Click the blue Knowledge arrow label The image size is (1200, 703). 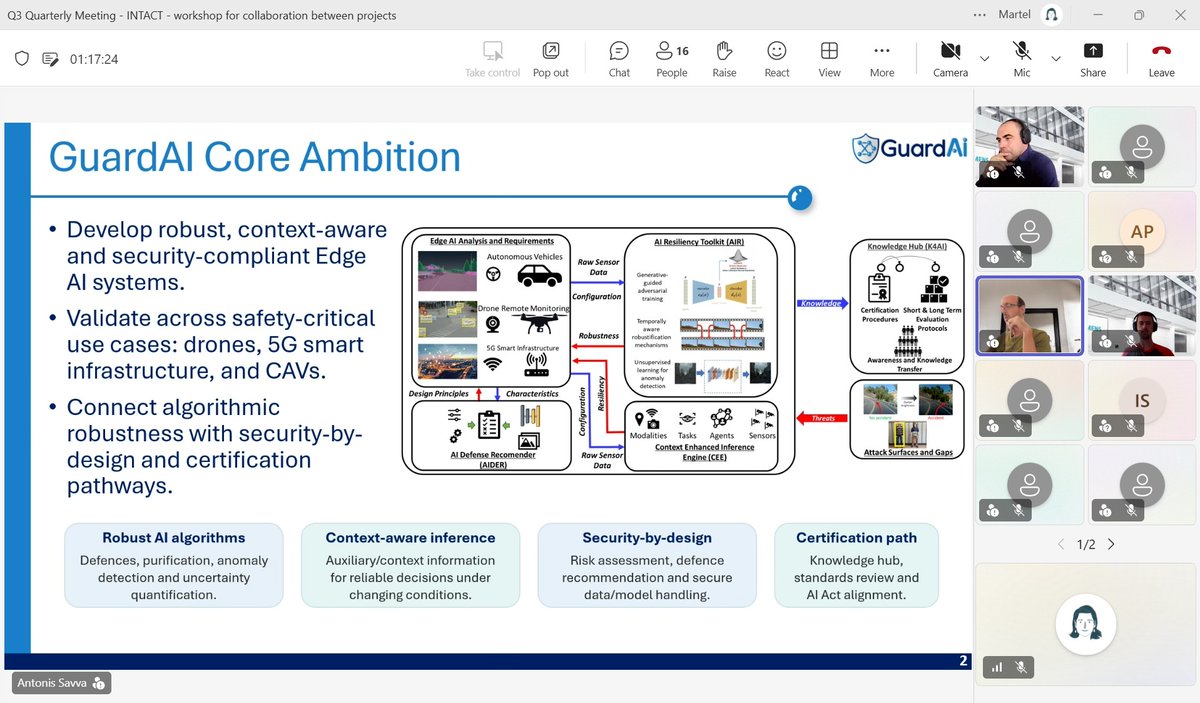[x=821, y=302]
